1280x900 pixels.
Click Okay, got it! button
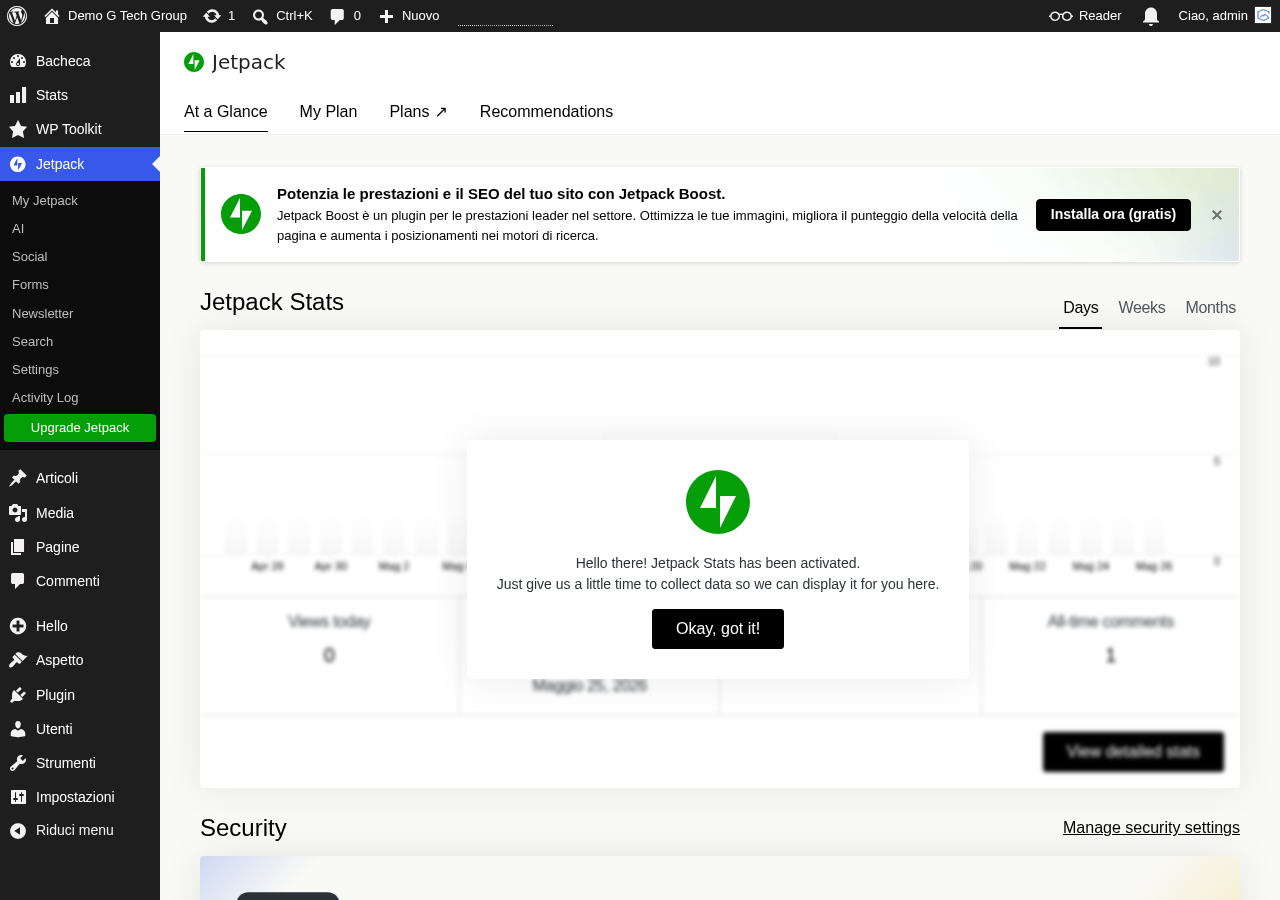click(718, 629)
